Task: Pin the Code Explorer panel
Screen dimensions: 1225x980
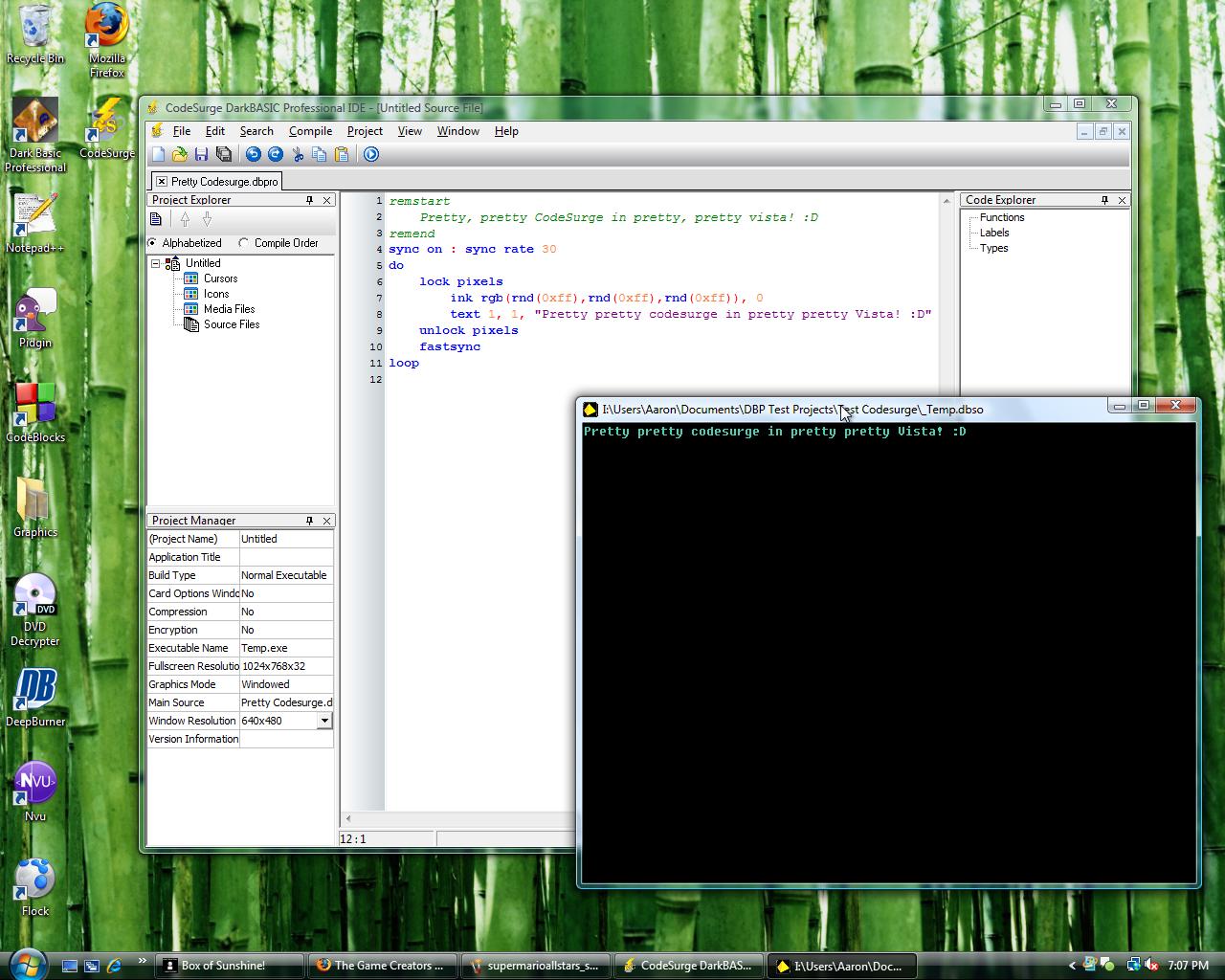Action: click(x=1104, y=200)
